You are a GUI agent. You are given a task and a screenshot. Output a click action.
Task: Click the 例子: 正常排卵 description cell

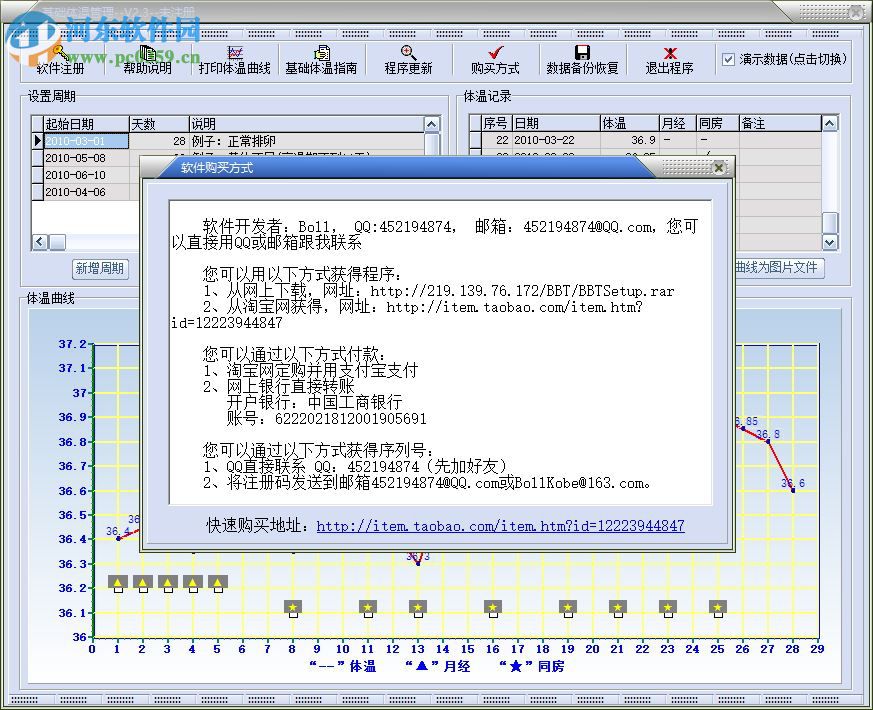(x=307, y=141)
